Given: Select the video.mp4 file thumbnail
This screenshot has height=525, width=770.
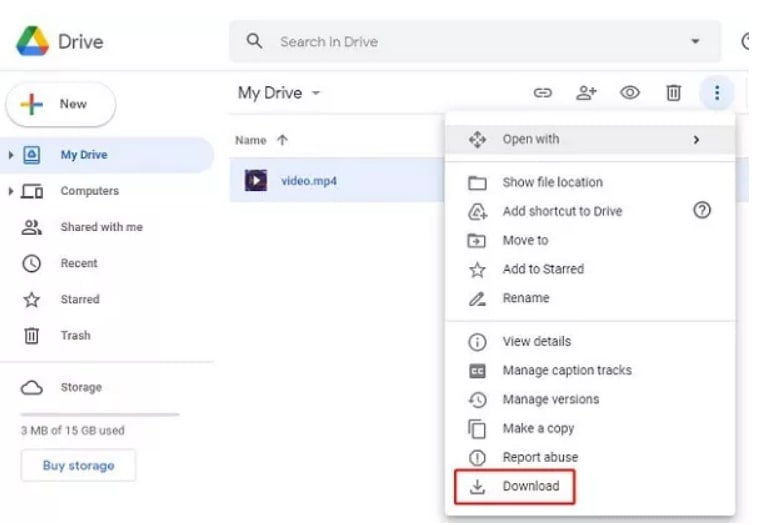Looking at the screenshot, I should tap(256, 181).
